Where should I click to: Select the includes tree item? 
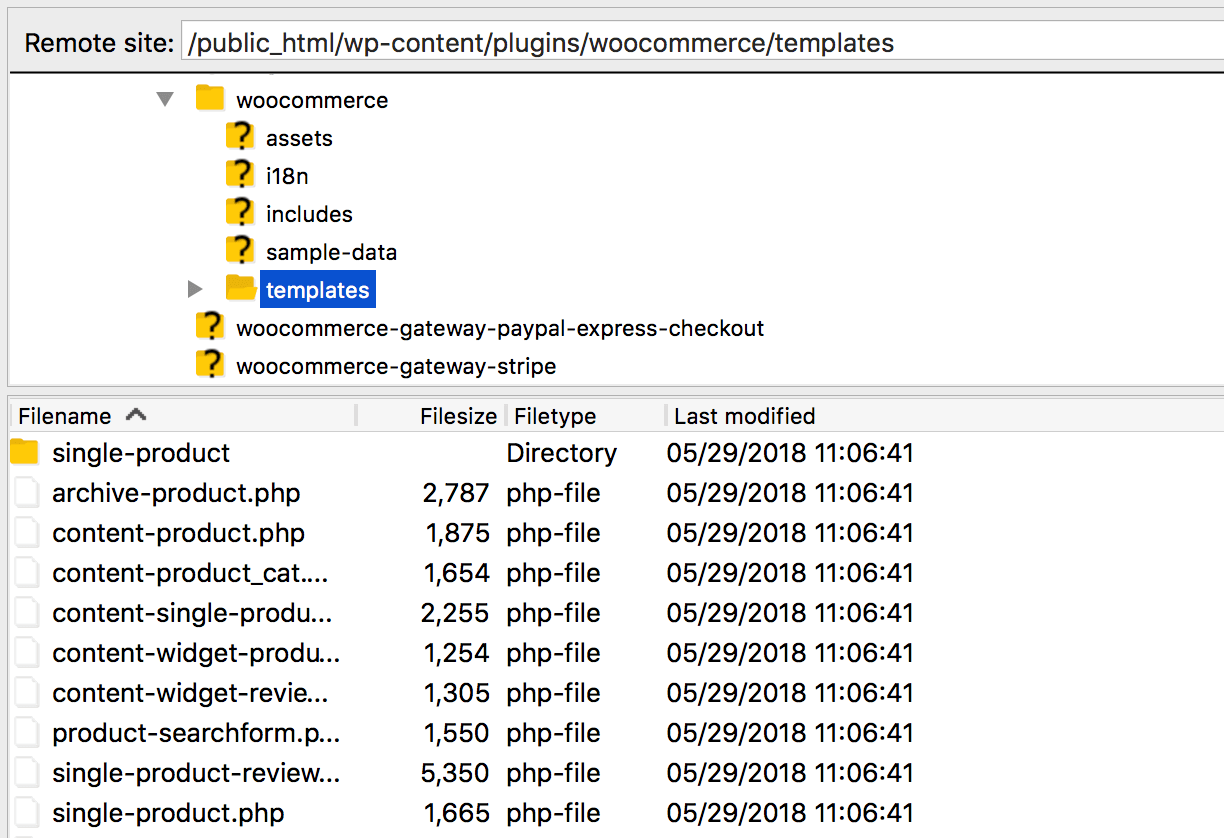pyautogui.click(x=309, y=214)
